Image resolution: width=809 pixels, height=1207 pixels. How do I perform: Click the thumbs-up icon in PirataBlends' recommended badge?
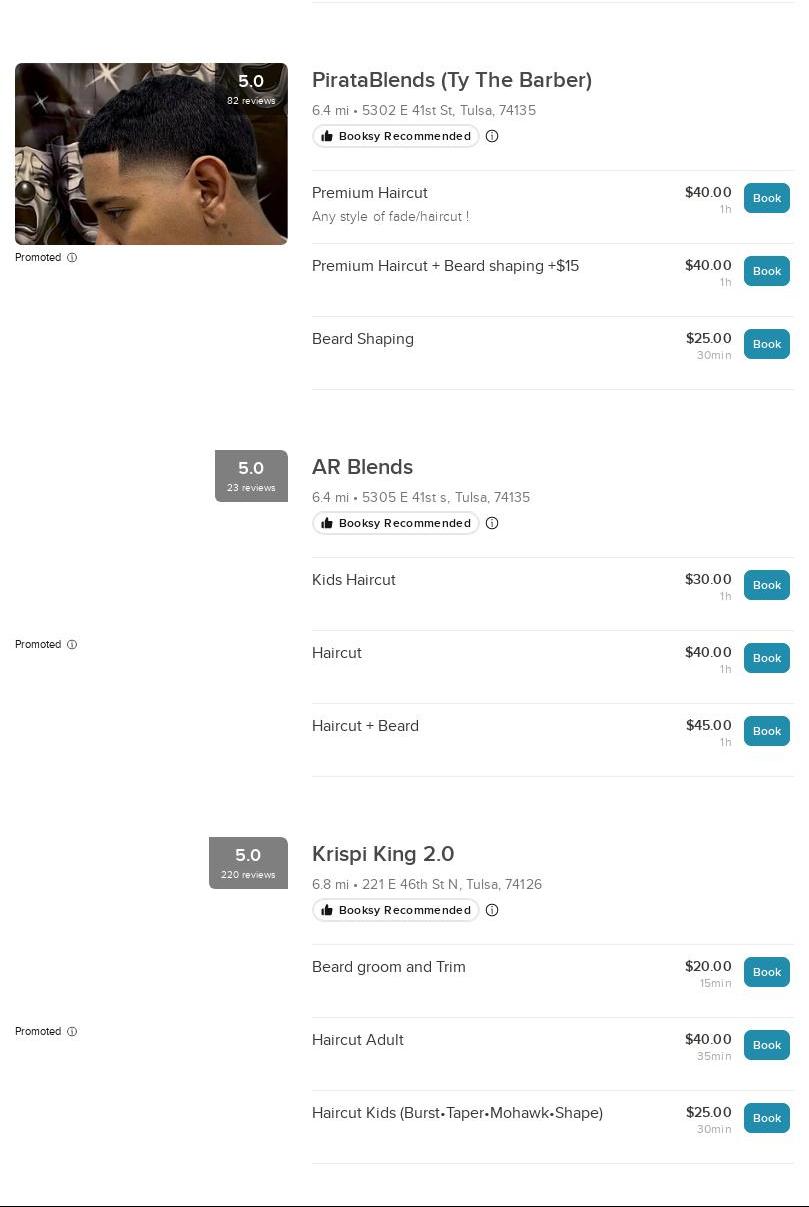point(327,136)
